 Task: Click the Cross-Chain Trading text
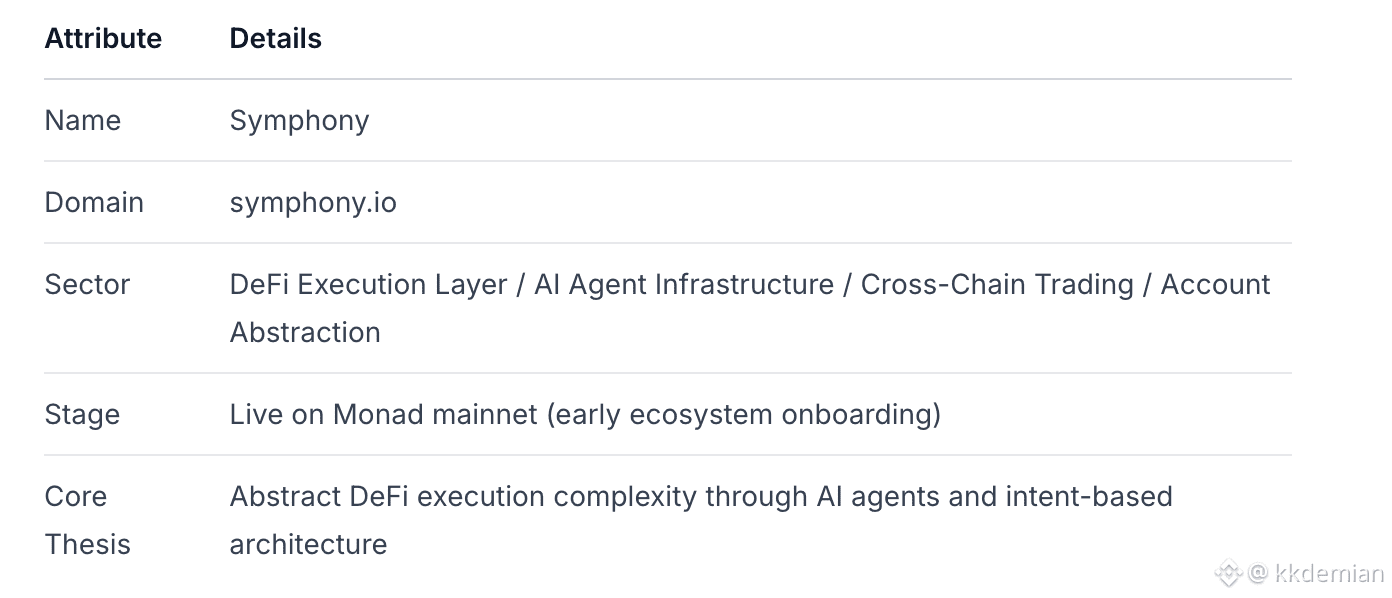click(997, 284)
